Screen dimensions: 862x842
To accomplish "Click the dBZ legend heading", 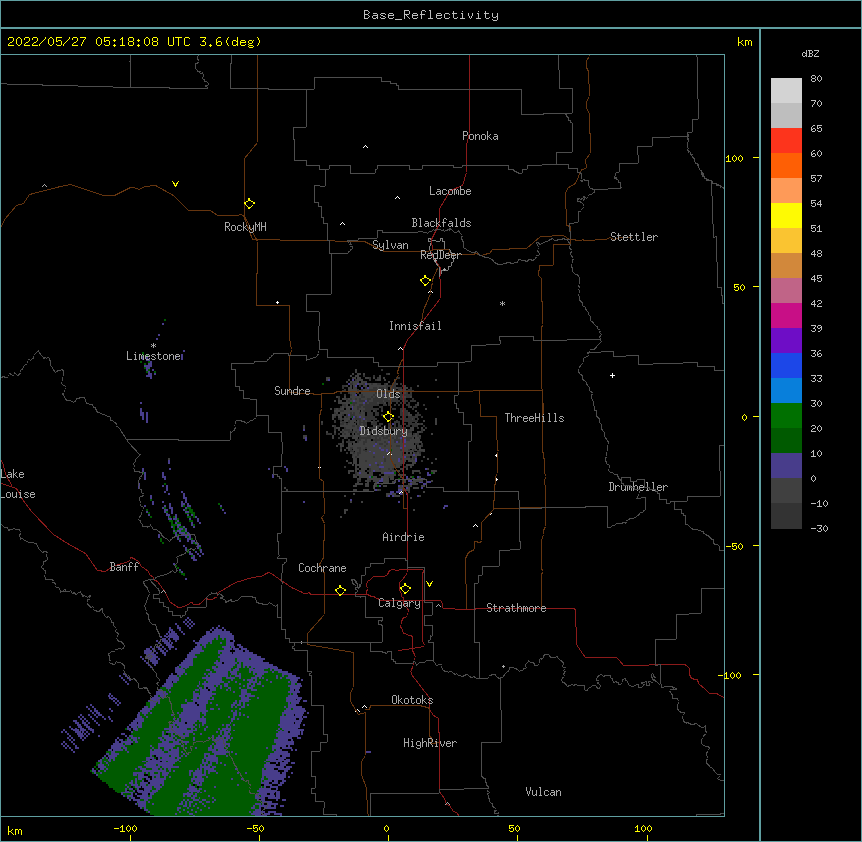I will 810,54.
